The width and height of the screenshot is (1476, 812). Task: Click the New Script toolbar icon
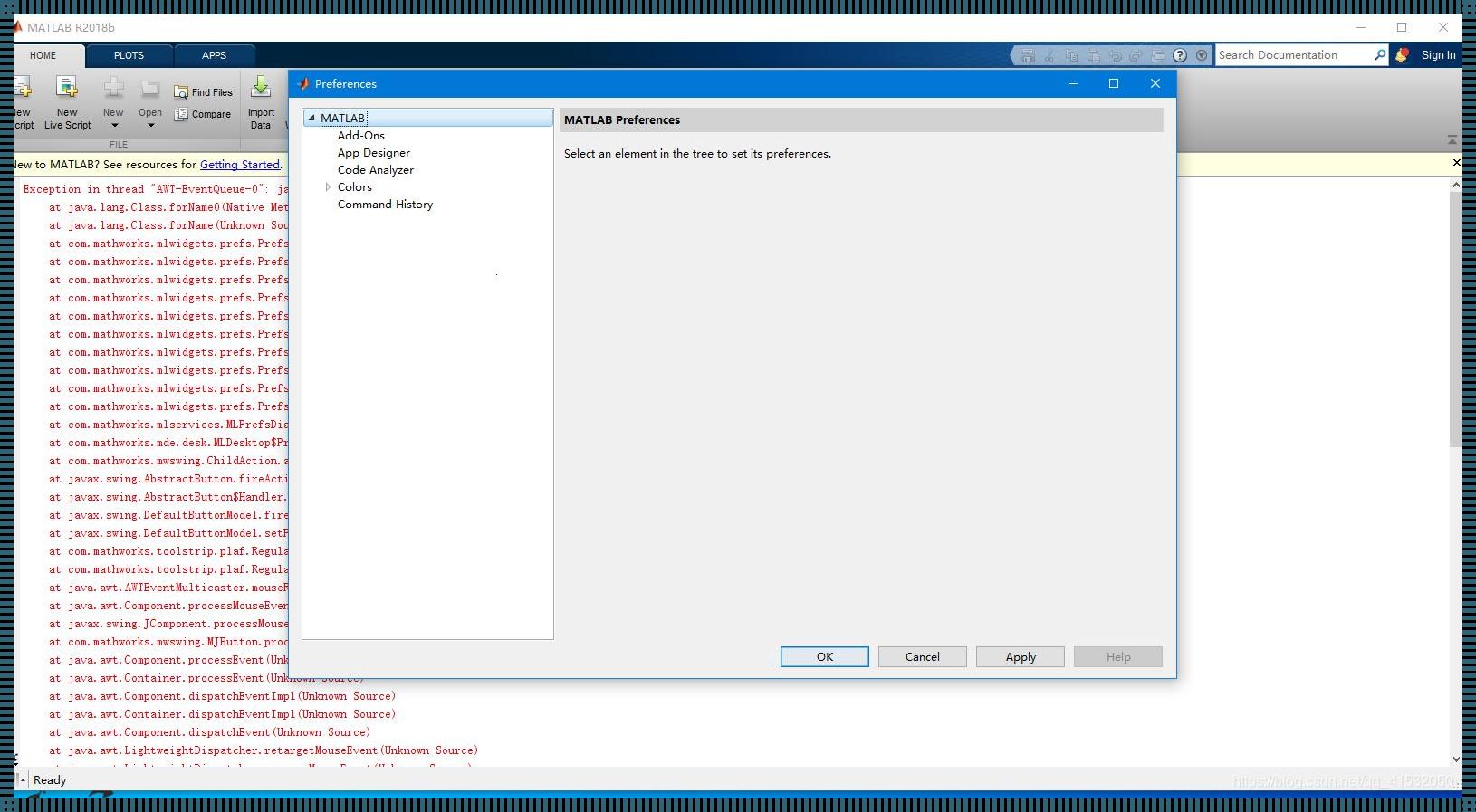(22, 88)
